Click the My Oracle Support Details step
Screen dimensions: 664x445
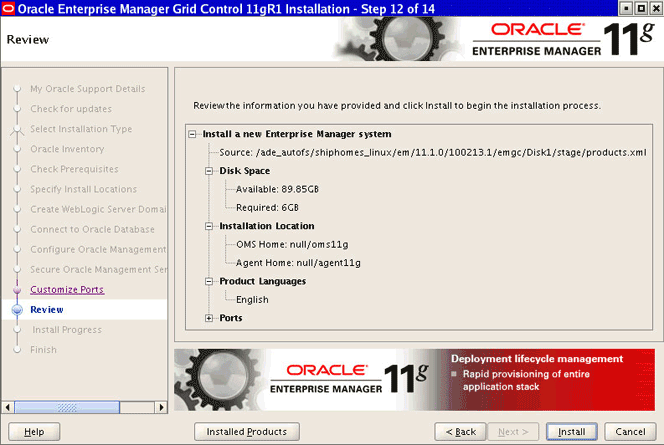point(88,89)
